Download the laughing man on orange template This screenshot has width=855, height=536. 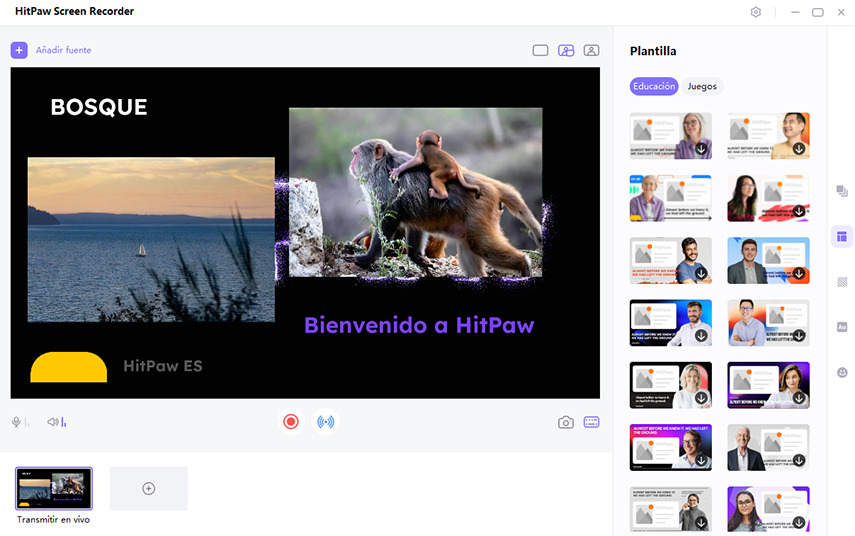(x=799, y=149)
